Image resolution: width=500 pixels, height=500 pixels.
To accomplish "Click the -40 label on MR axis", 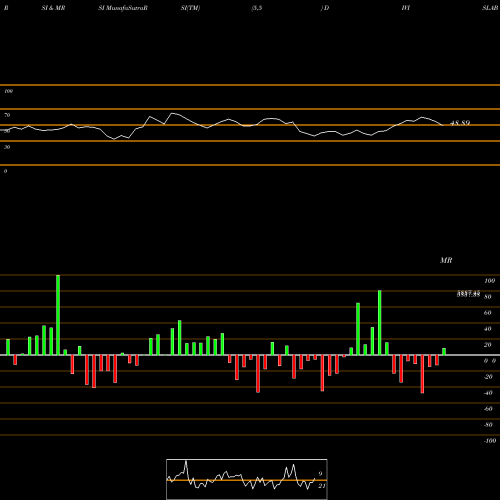I will (488, 393).
